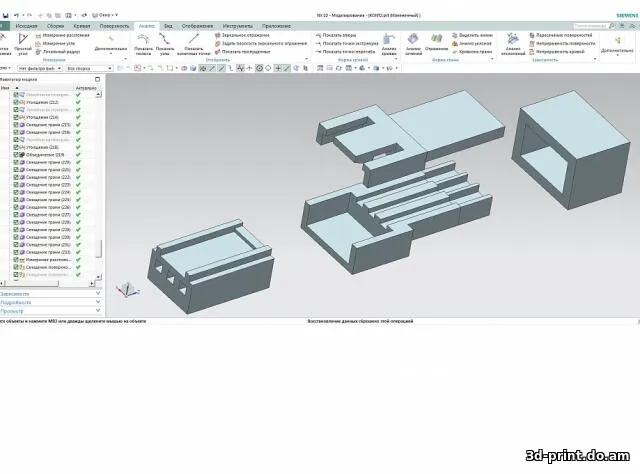Viewport: 640px width, 474px height.
Task: Click the Save icon in quick access toolbar
Action: 5,15
